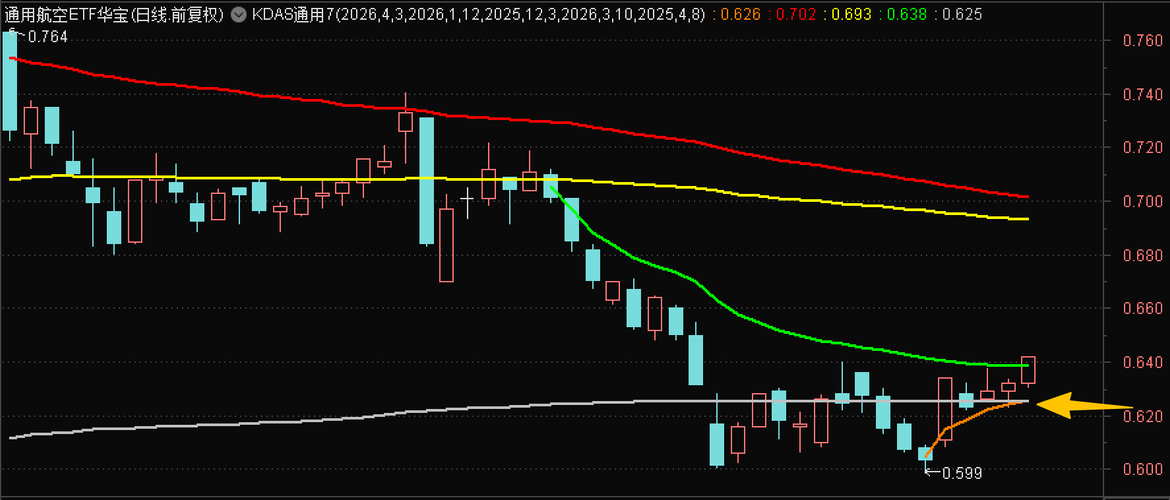1170x500 pixels.
Task: Click the tall cyan candlestick below 0.740 peak
Action: pyautogui.click(x=426, y=181)
